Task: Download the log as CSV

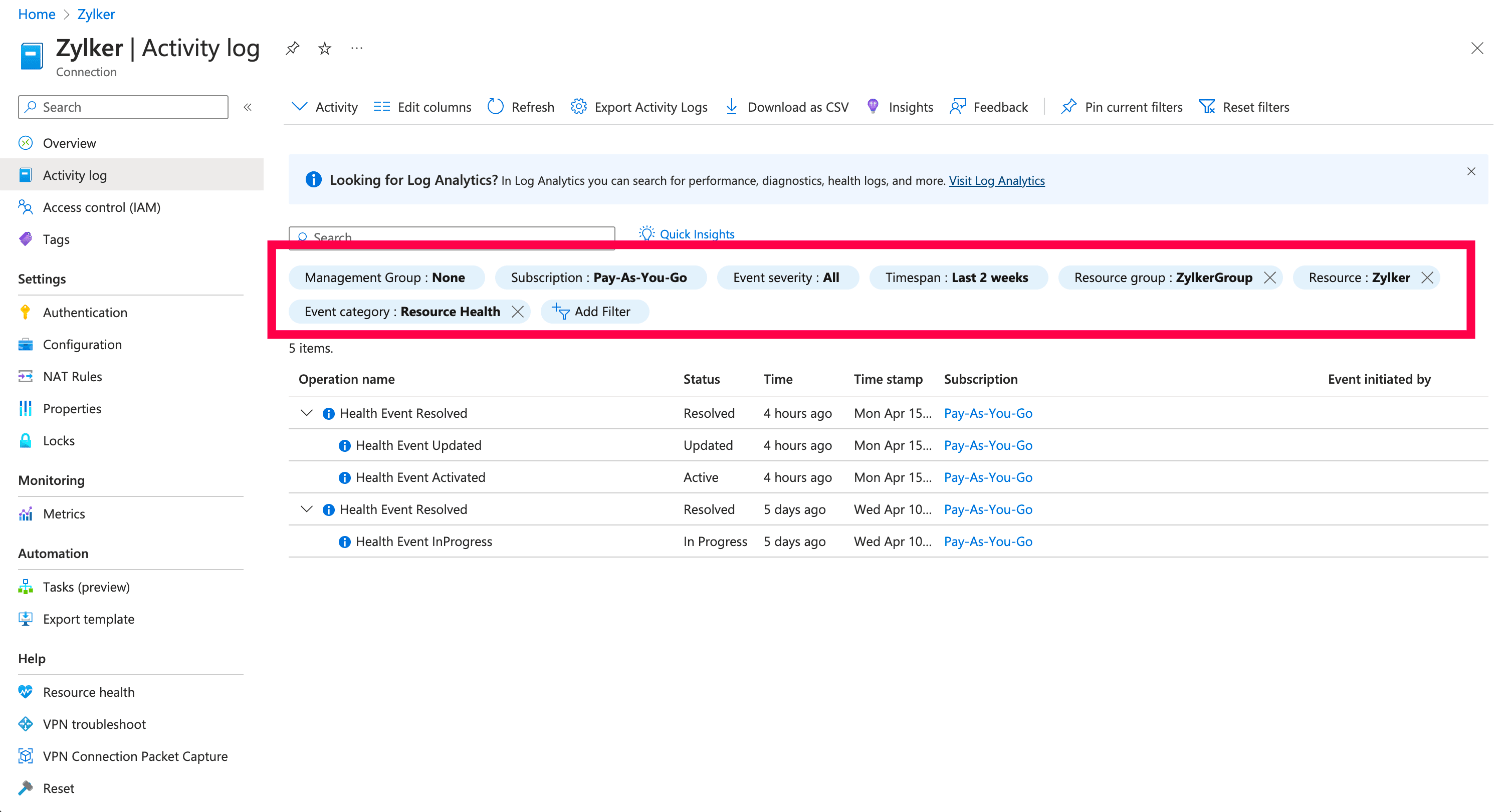Action: (787, 107)
